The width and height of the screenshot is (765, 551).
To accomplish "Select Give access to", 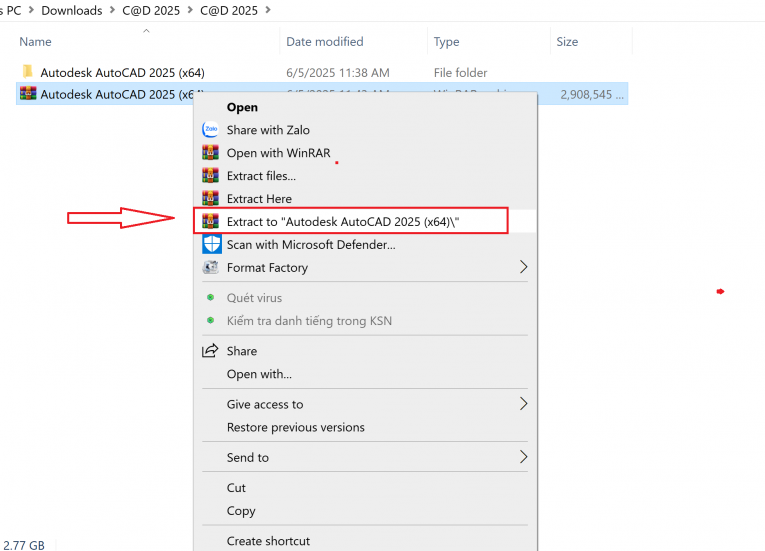I will 265,404.
